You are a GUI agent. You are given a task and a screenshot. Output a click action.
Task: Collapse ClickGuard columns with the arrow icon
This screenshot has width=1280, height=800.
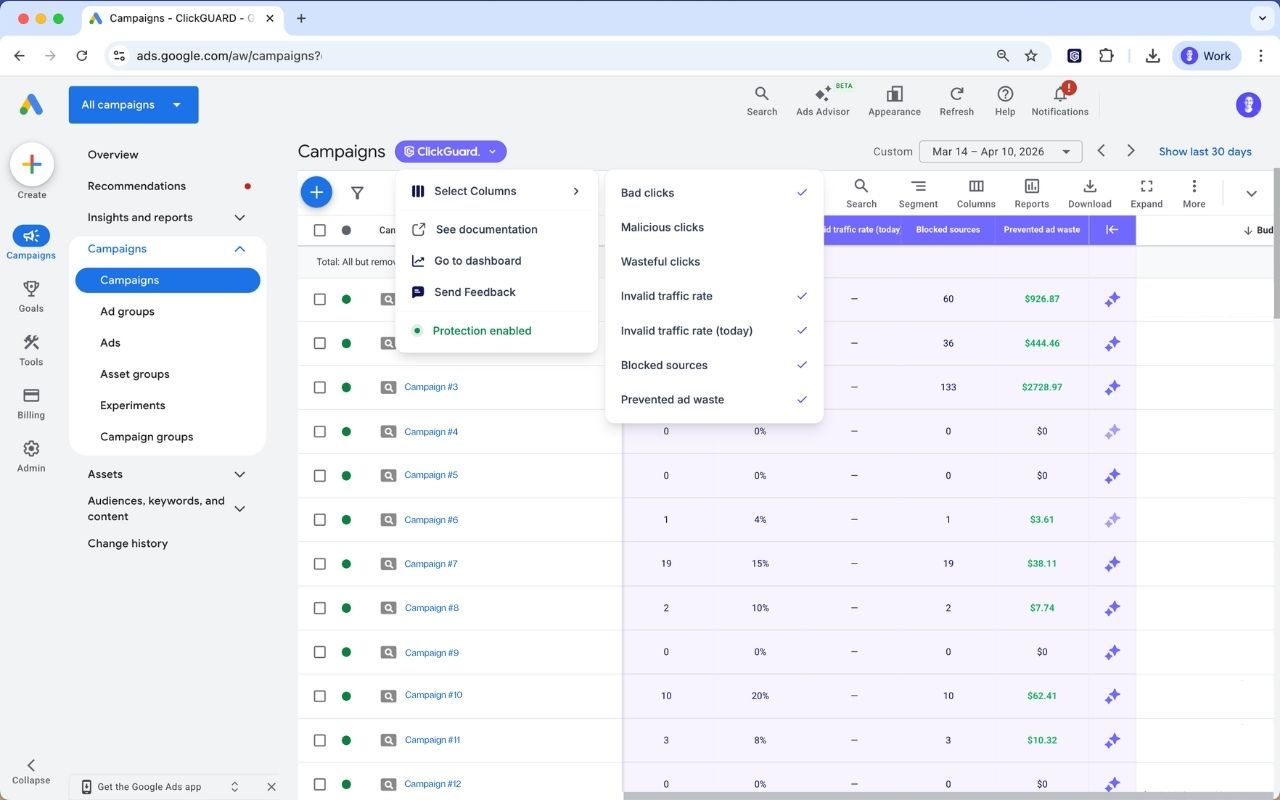1112,230
